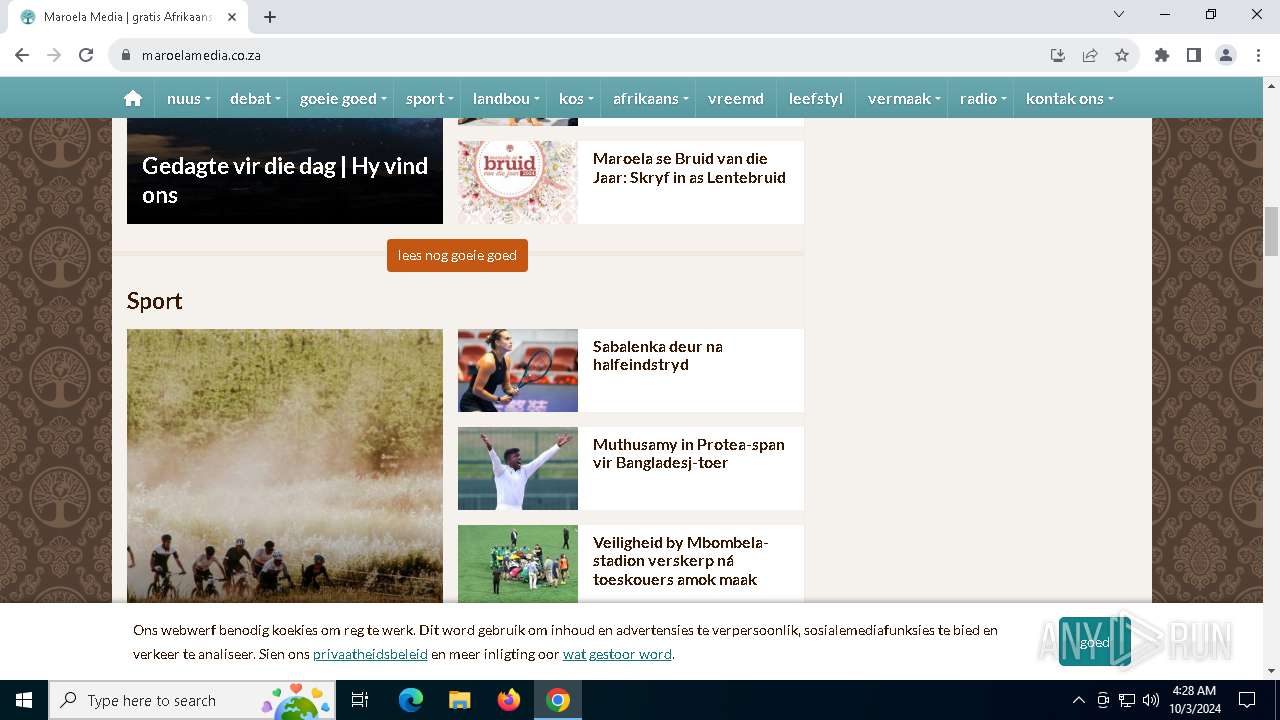The height and width of the screenshot is (720, 1280).
Task: Install app icon in address bar
Action: 1058,55
